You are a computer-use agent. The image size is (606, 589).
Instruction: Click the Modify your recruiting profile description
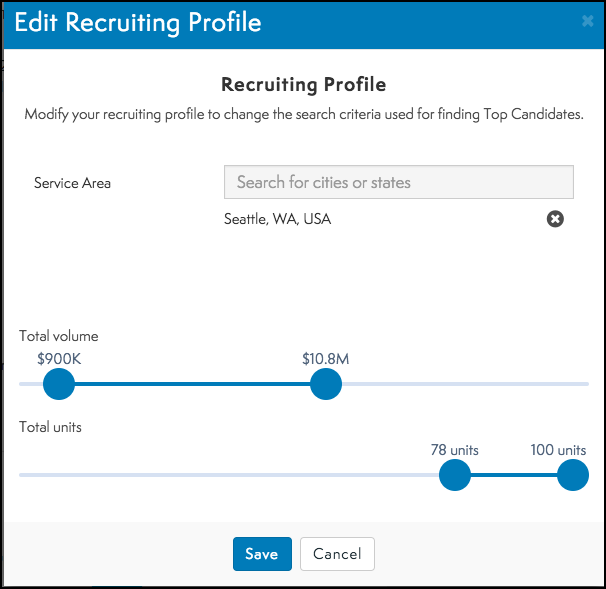[304, 114]
